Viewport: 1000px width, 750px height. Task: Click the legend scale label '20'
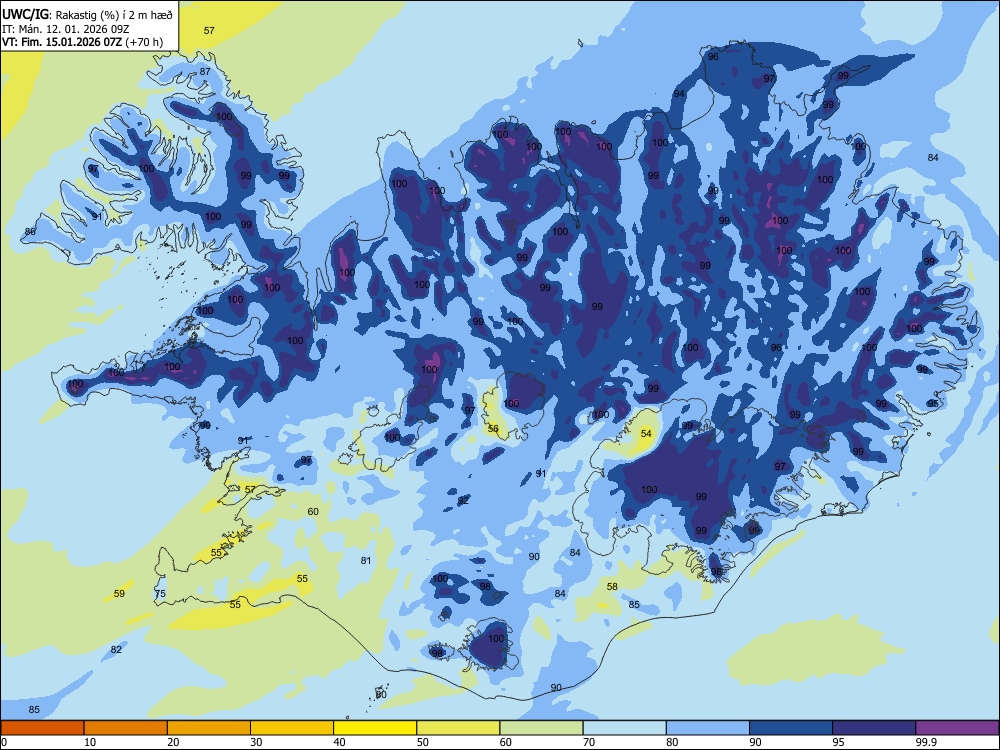click(x=173, y=742)
